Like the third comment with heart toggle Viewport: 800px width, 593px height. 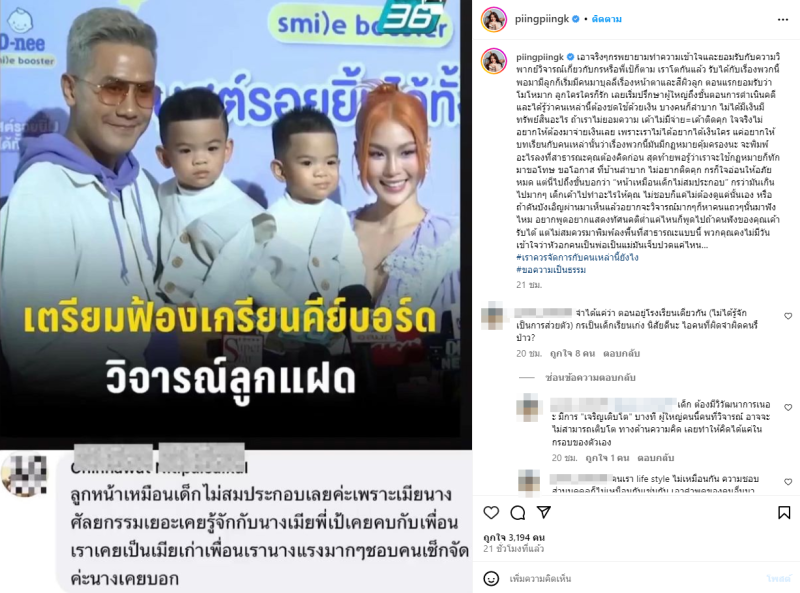point(788,482)
